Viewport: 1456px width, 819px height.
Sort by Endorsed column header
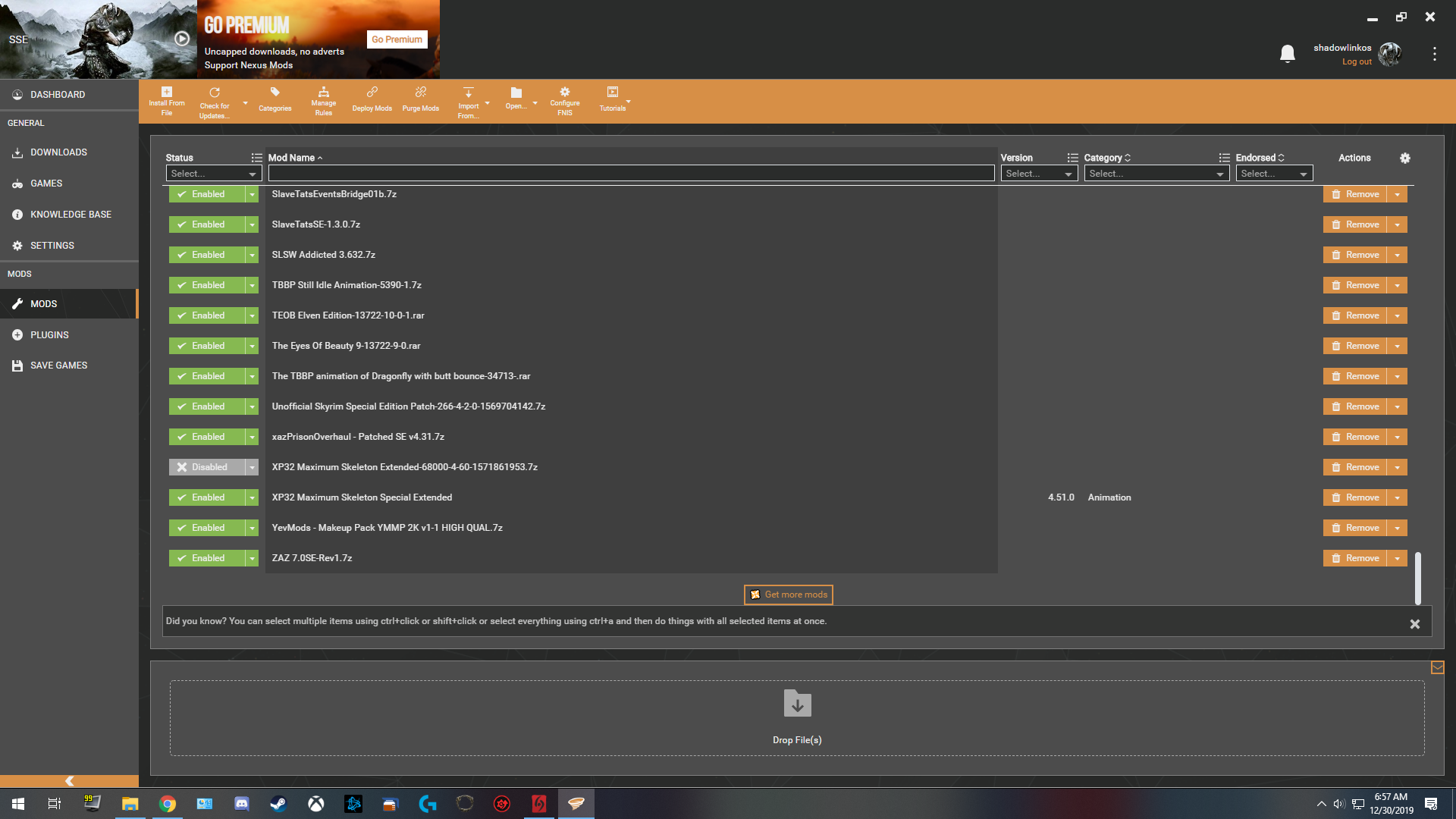1260,158
